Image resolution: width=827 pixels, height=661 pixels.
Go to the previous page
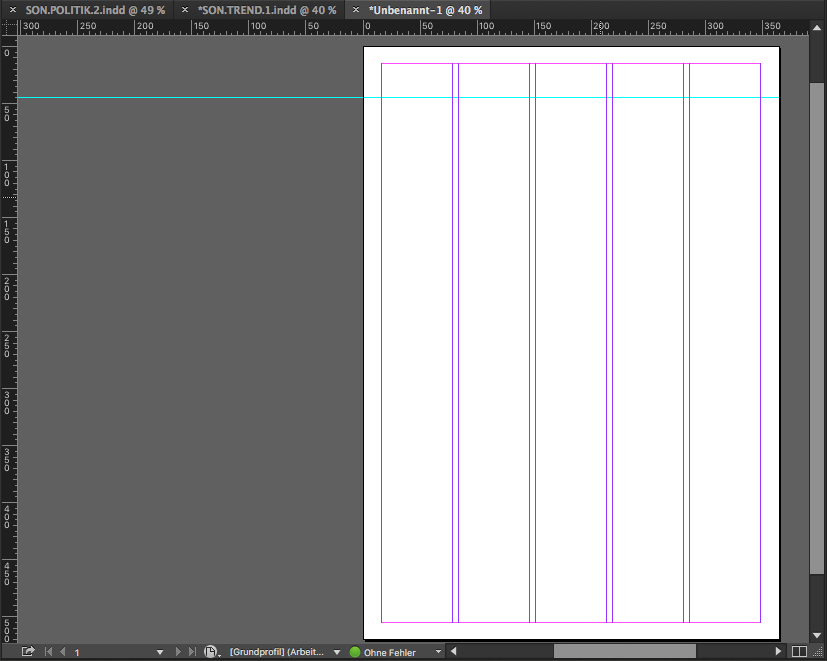click(63, 652)
